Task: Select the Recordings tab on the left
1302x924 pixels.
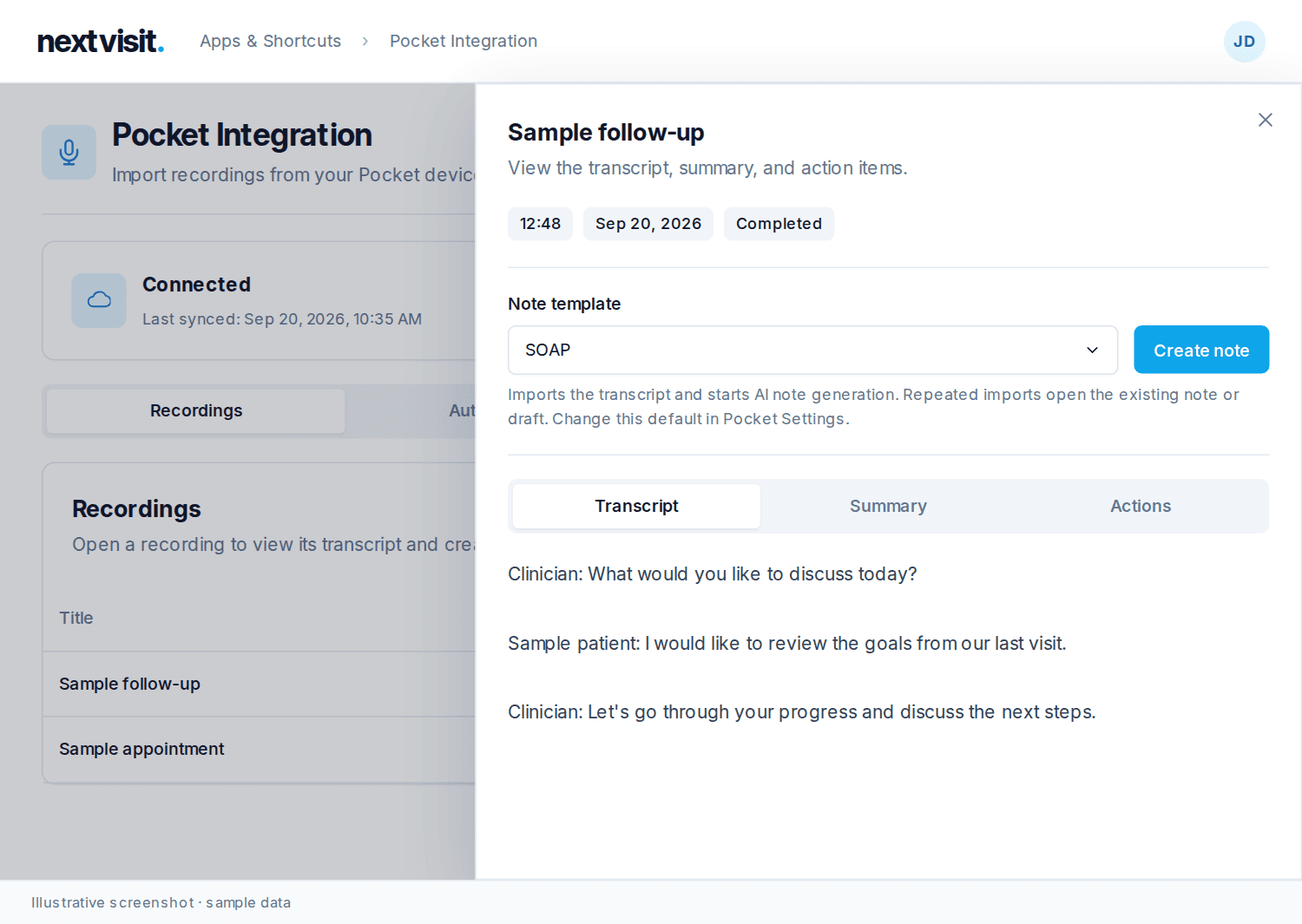Action: [196, 411]
